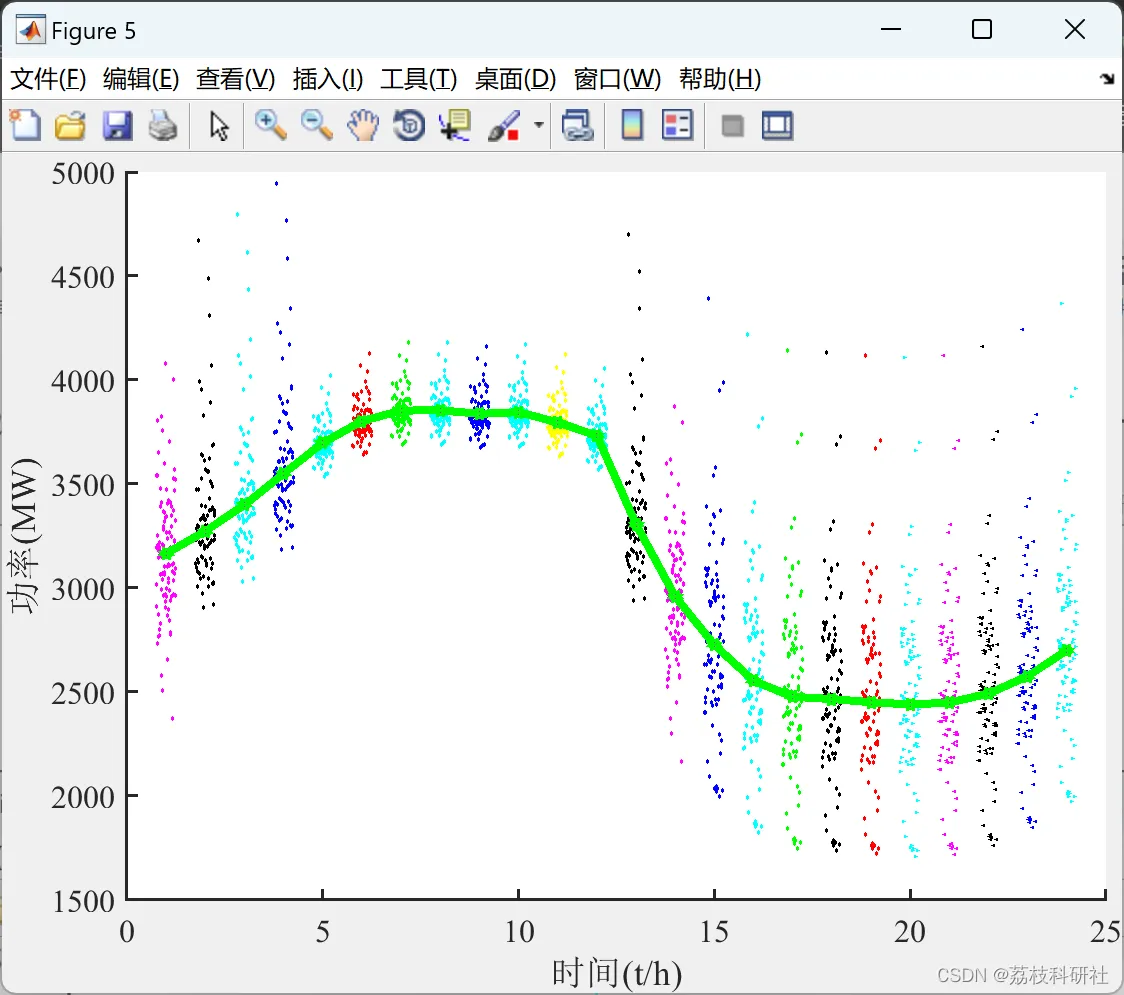The image size is (1124, 995).
Task: Select the Zoom In magnifier tool
Action: tap(270, 126)
